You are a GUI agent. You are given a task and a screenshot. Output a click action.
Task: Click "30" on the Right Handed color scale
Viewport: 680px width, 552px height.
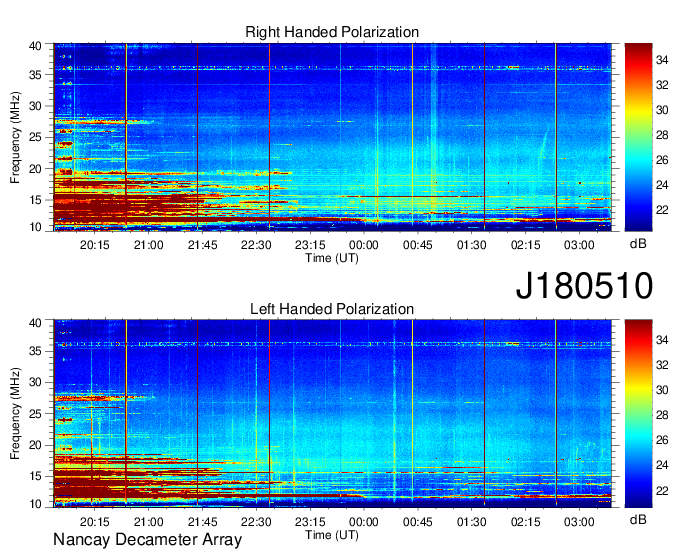[x=662, y=111]
